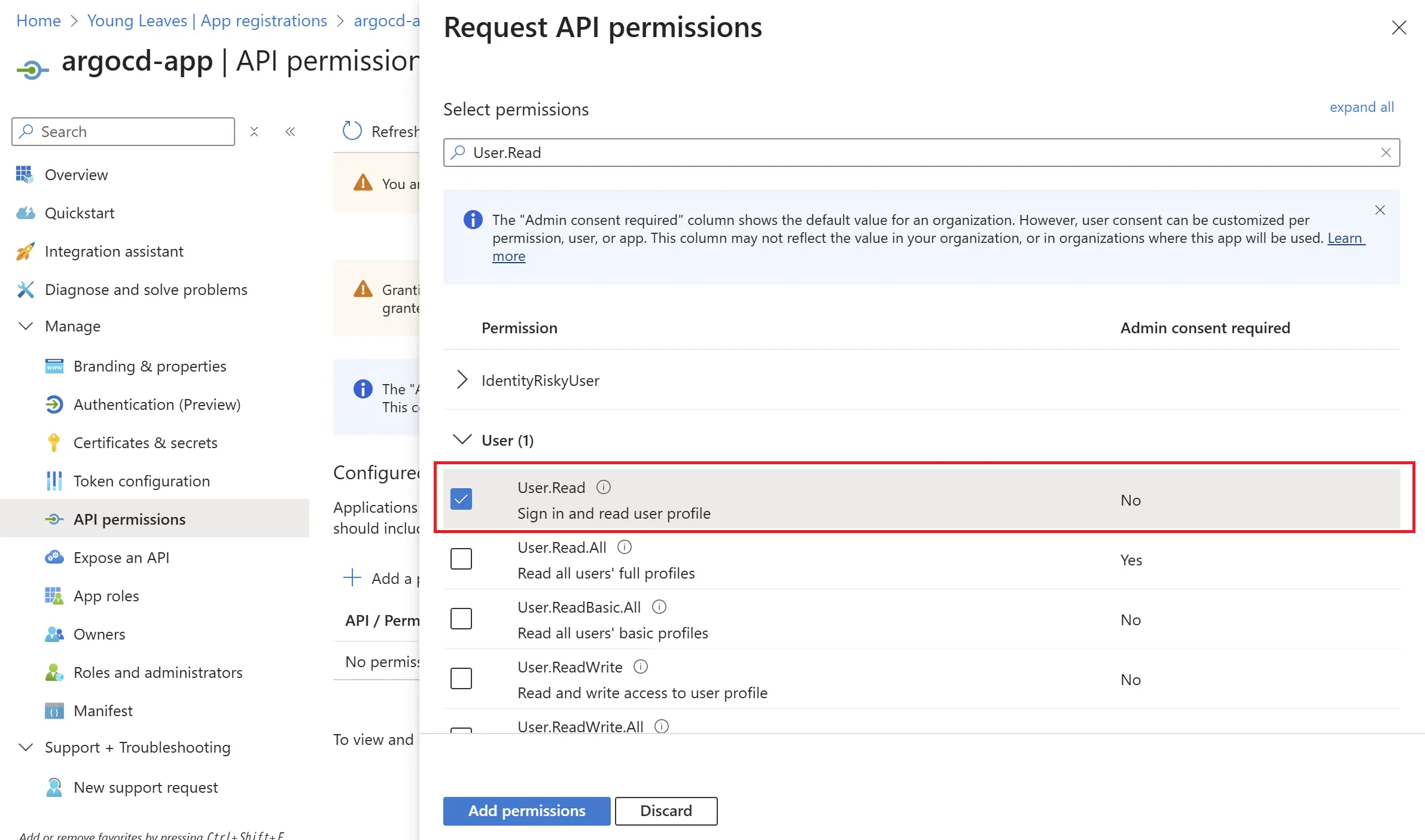The image size is (1425, 840).
Task: Click the Quickstart cloud icon
Action: (x=25, y=213)
